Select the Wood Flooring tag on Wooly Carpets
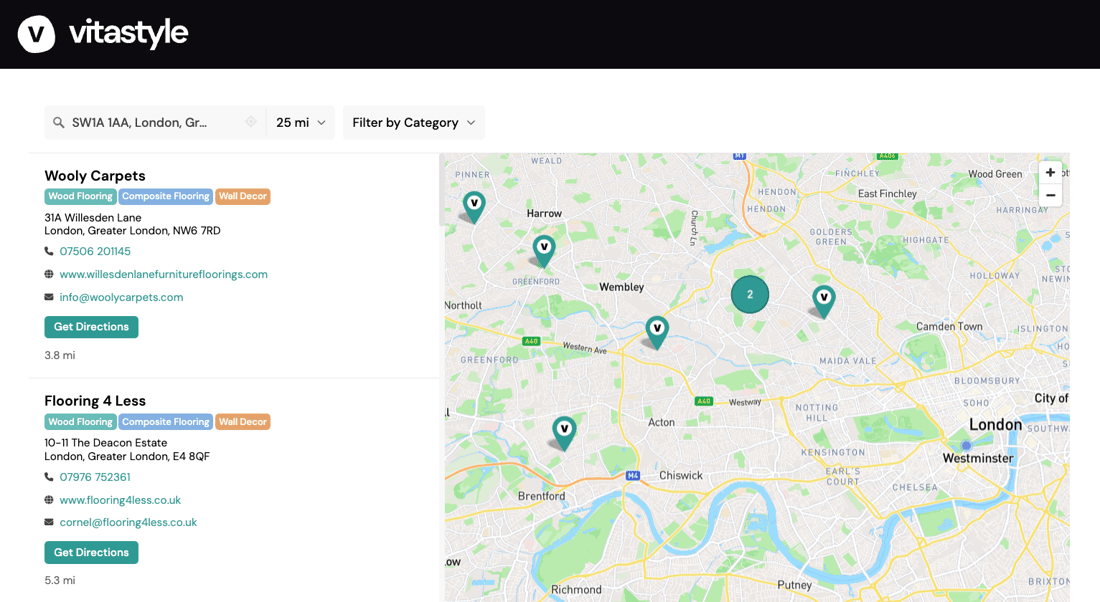This screenshot has width=1100, height=602. click(80, 196)
